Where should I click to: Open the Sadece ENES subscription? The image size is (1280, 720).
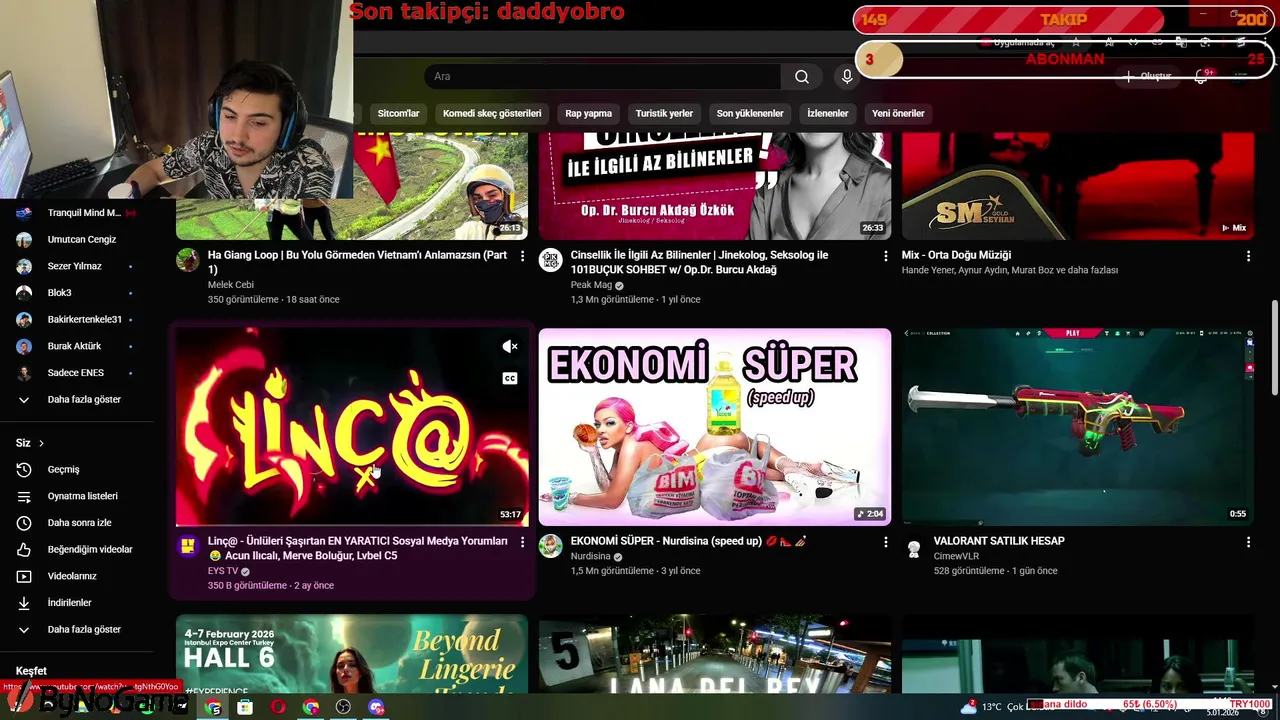tap(76, 373)
